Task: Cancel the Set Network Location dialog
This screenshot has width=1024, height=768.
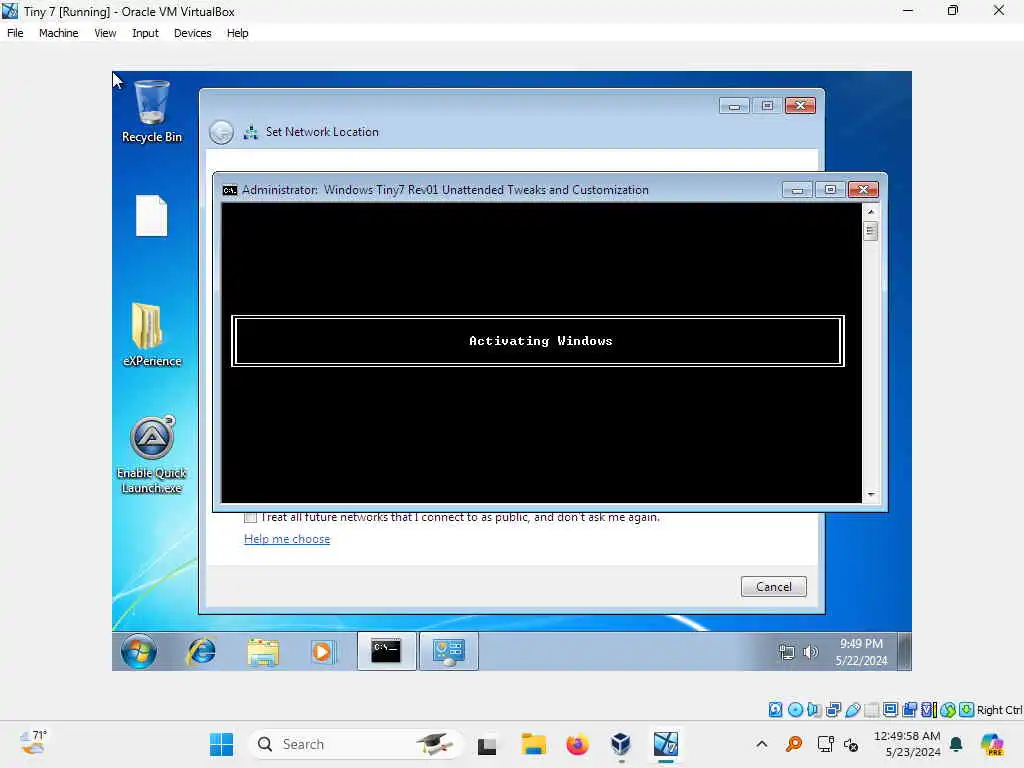Action: point(773,586)
